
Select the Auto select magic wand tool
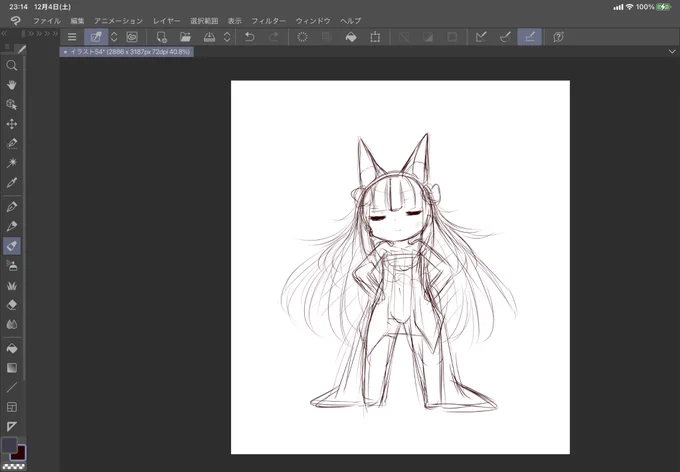point(12,163)
